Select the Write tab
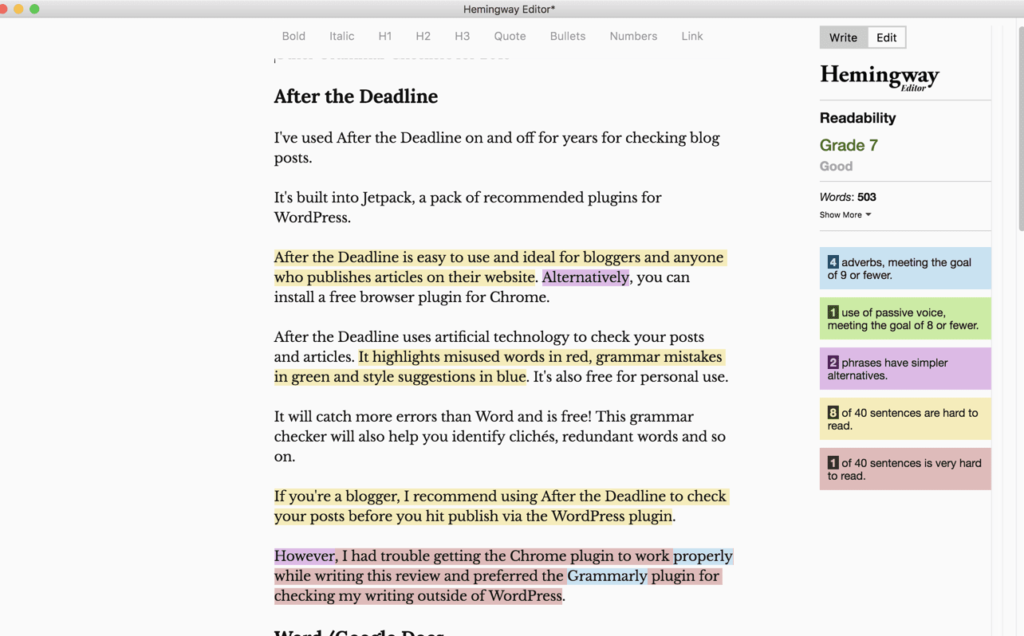Screen dimensions: 1024x636 pyautogui.click(x=843, y=37)
